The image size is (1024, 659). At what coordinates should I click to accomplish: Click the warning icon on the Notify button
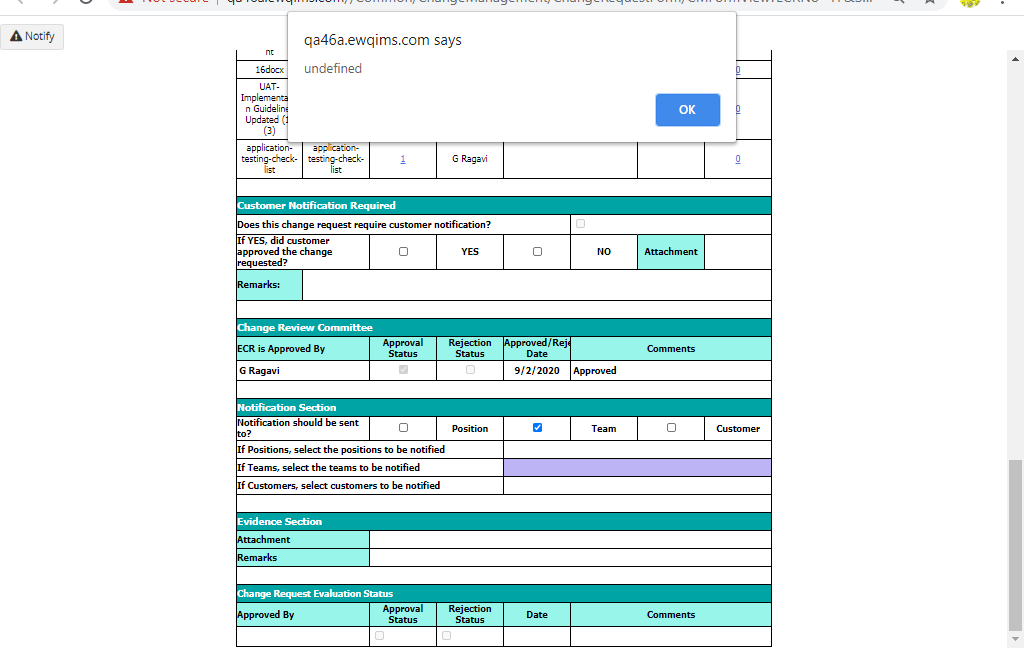click(x=16, y=36)
